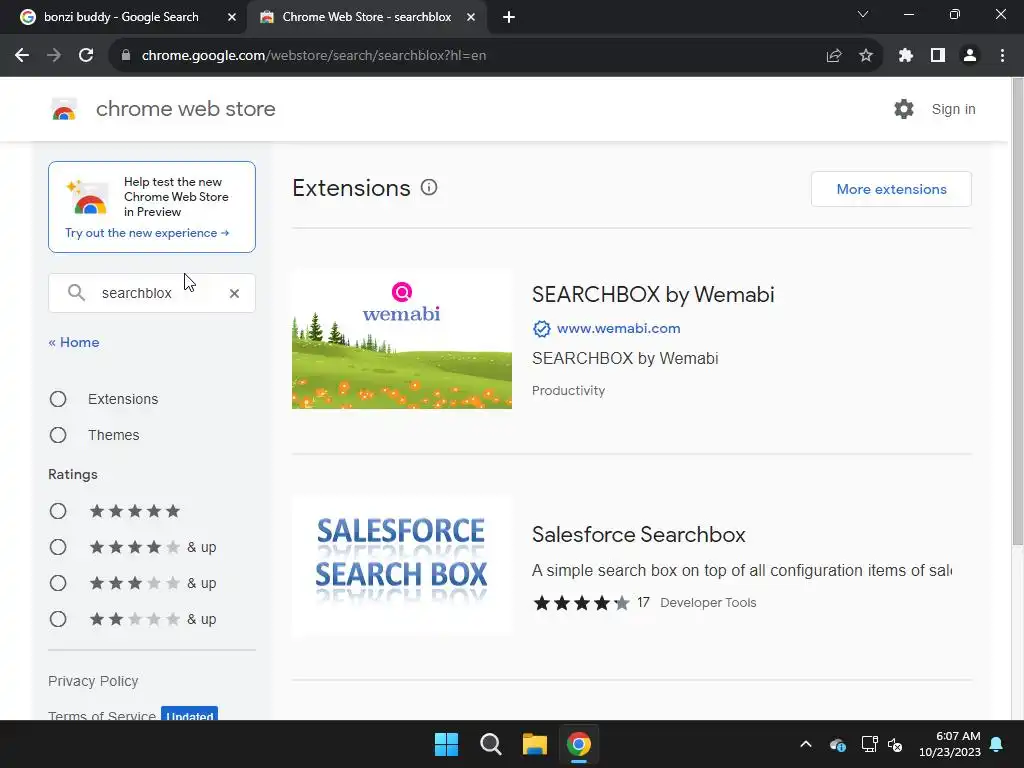Open the Chrome profile menu
This screenshot has width=1024, height=768.
coord(970,56)
